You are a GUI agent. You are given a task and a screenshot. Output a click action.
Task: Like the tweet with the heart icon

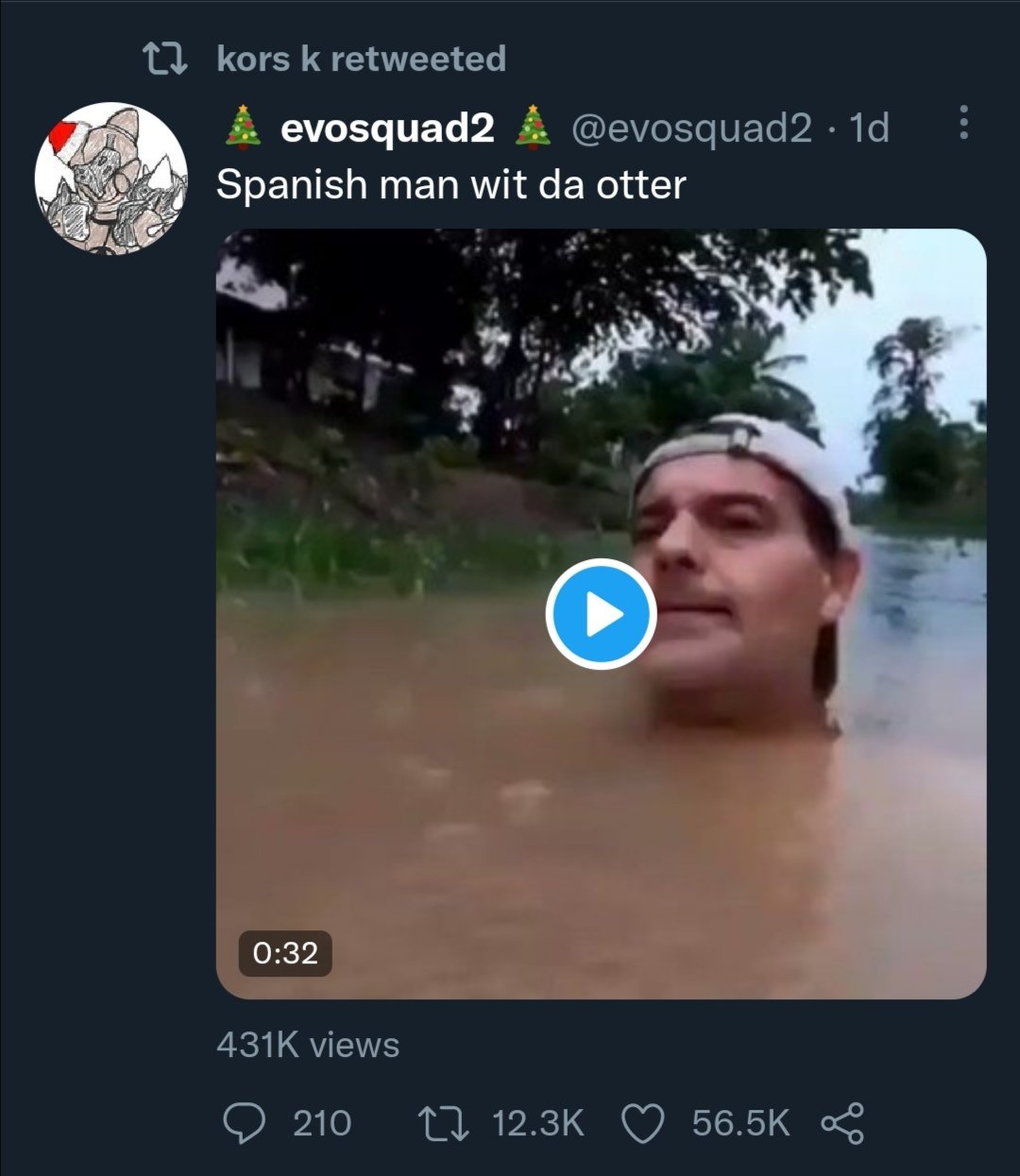(x=643, y=1123)
